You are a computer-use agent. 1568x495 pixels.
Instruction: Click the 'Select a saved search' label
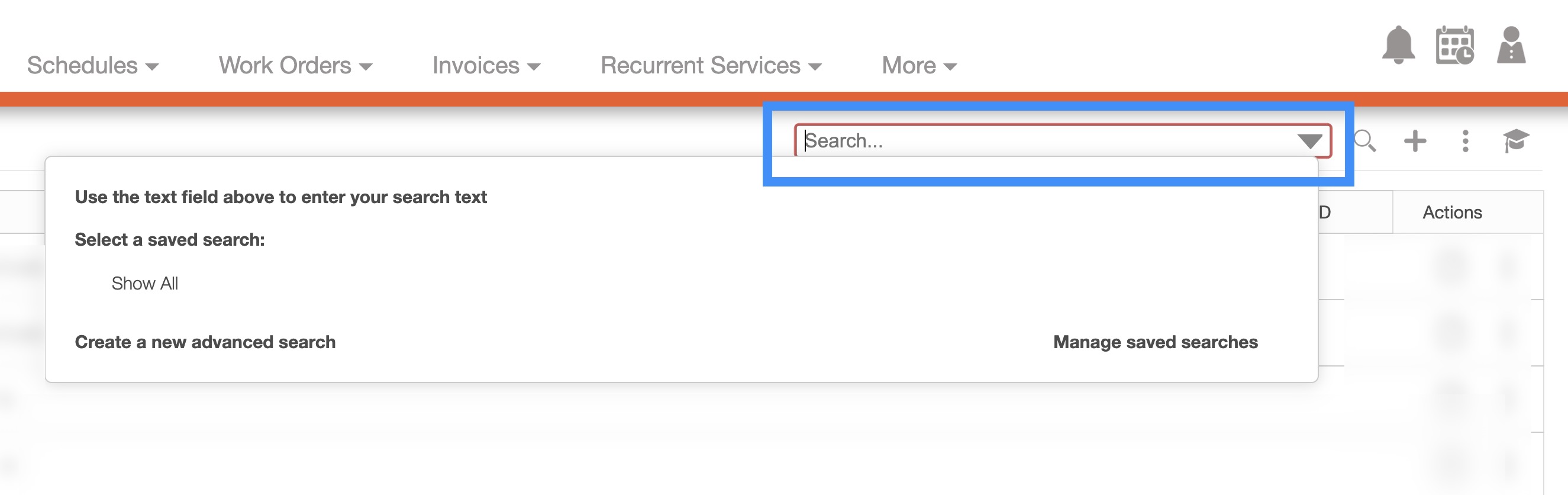click(x=170, y=240)
